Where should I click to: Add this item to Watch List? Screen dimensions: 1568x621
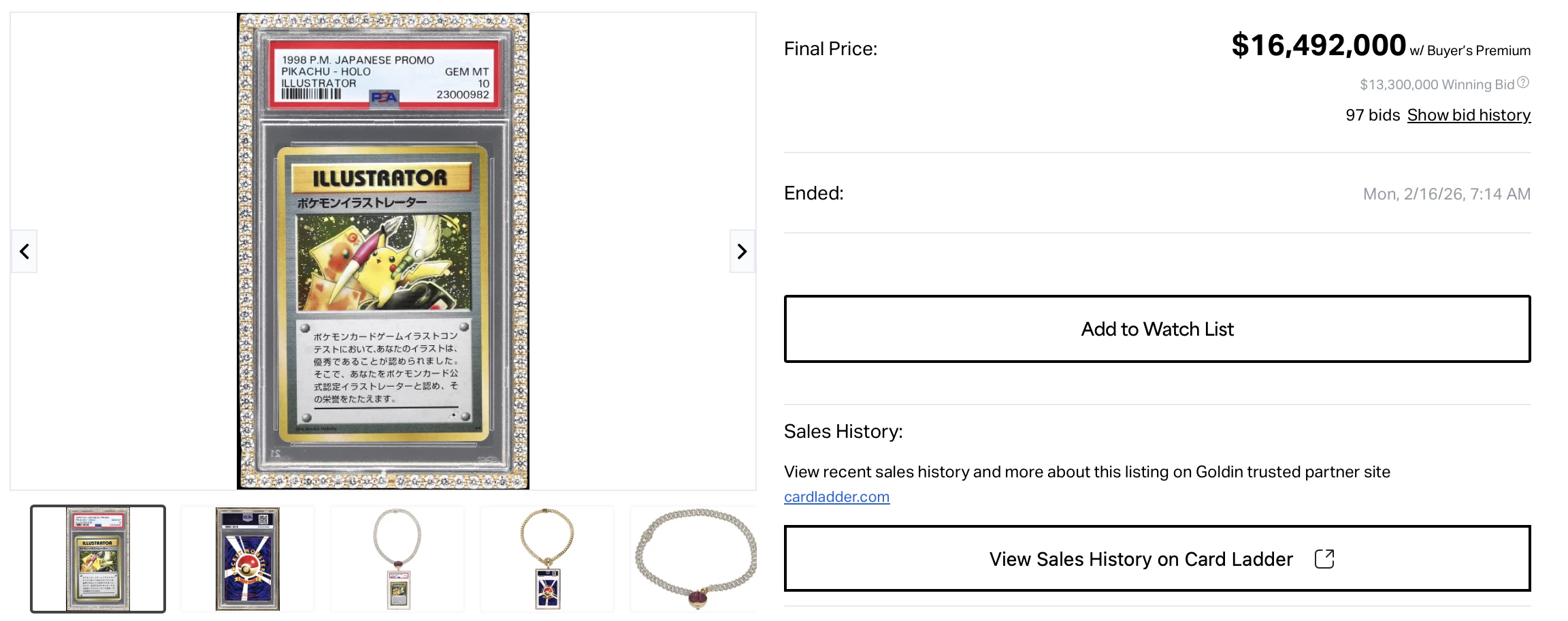(1157, 329)
